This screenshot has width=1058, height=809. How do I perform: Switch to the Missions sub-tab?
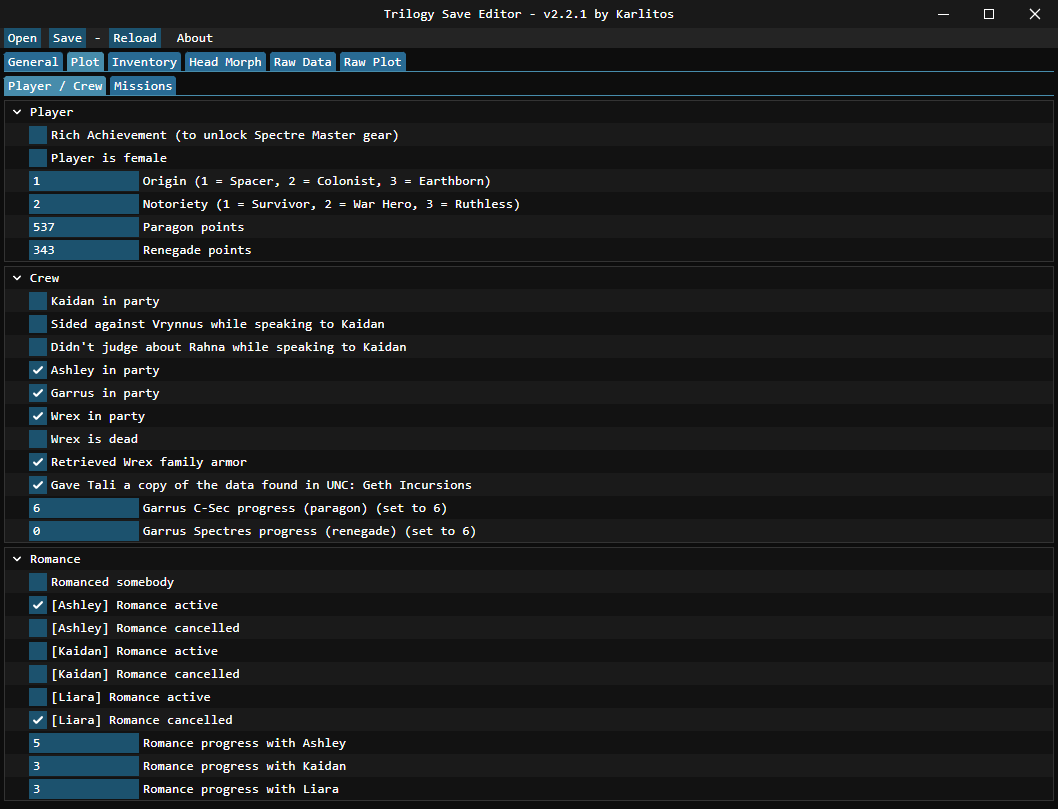pos(143,86)
